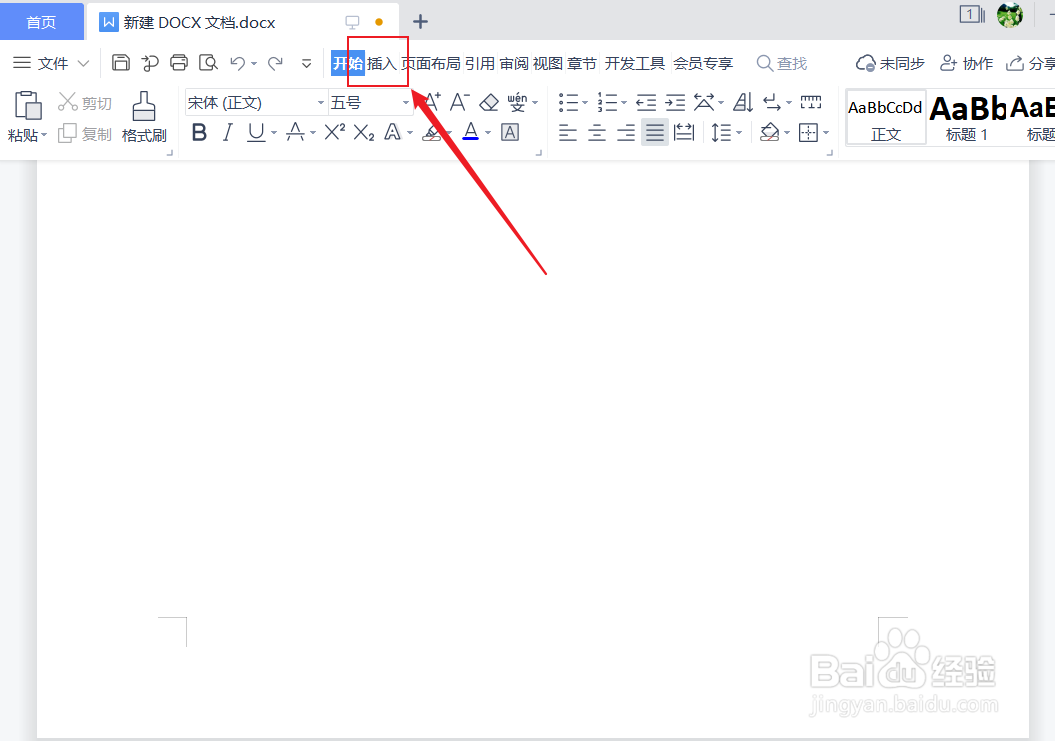The width and height of the screenshot is (1055, 741).
Task: Align text to the left
Action: 568,133
